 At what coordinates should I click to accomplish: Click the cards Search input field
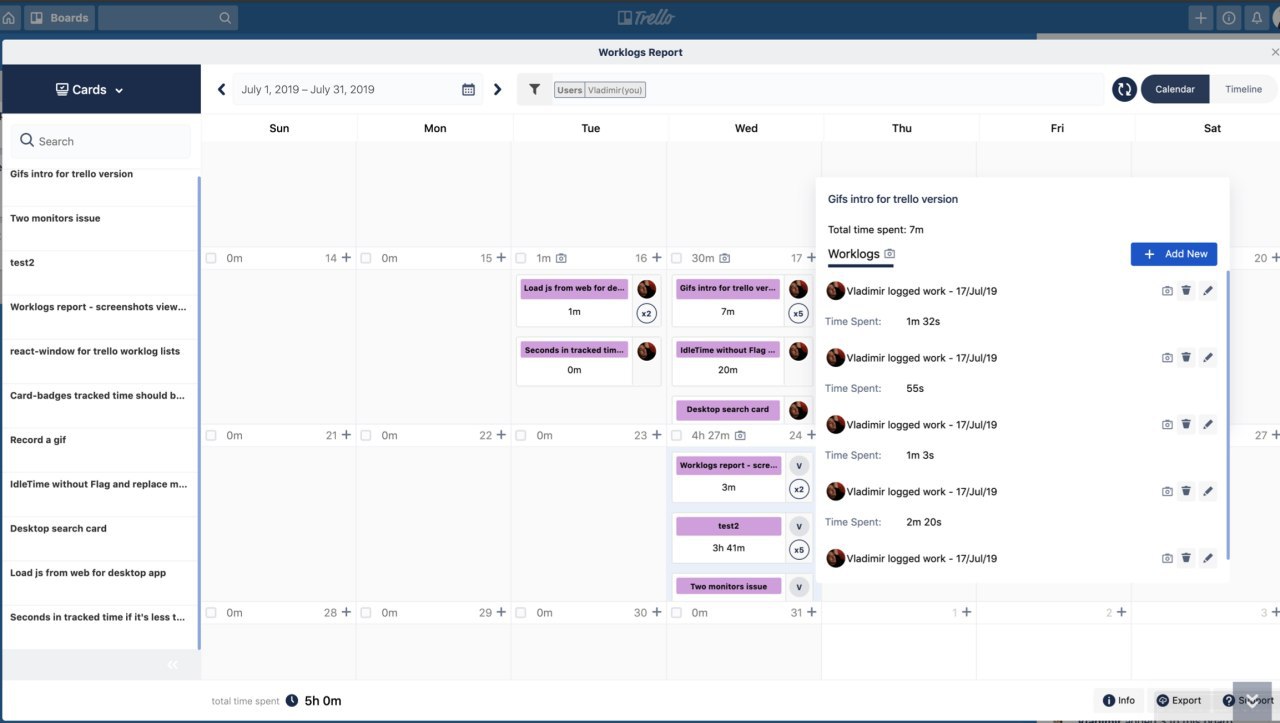pos(101,141)
